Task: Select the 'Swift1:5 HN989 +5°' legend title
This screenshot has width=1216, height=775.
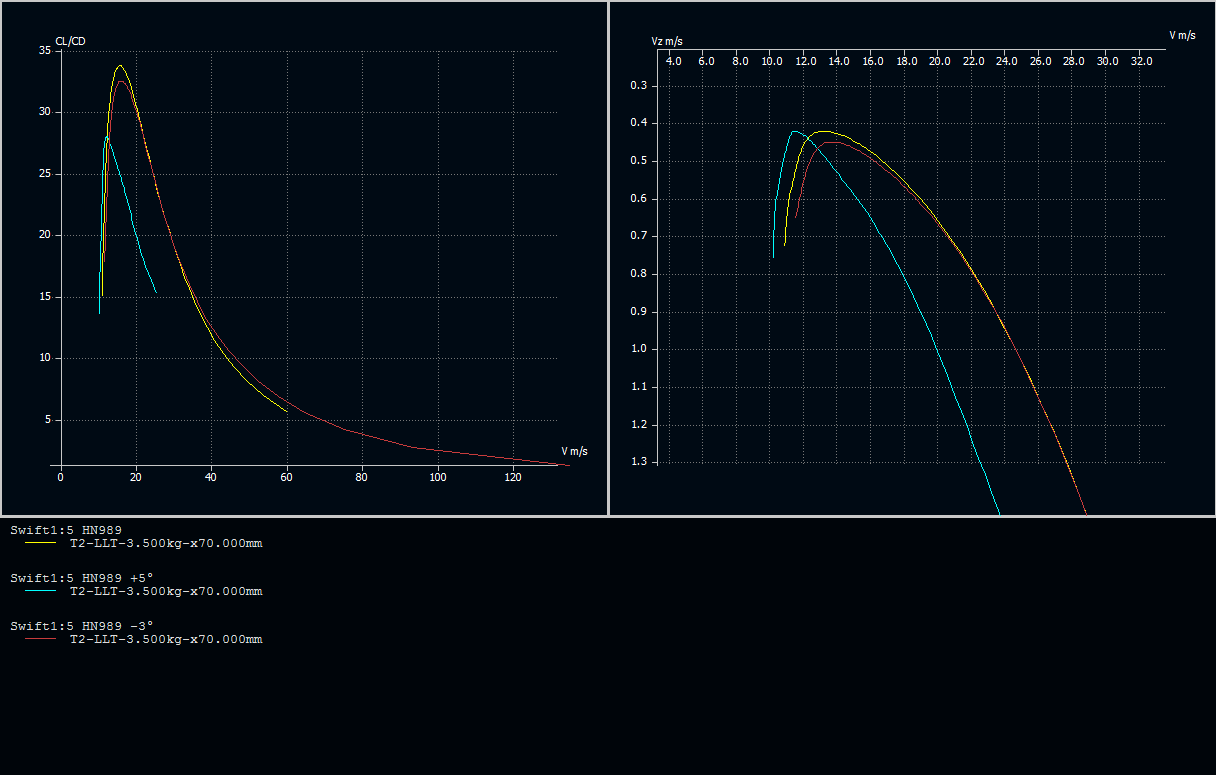Action: pos(82,578)
